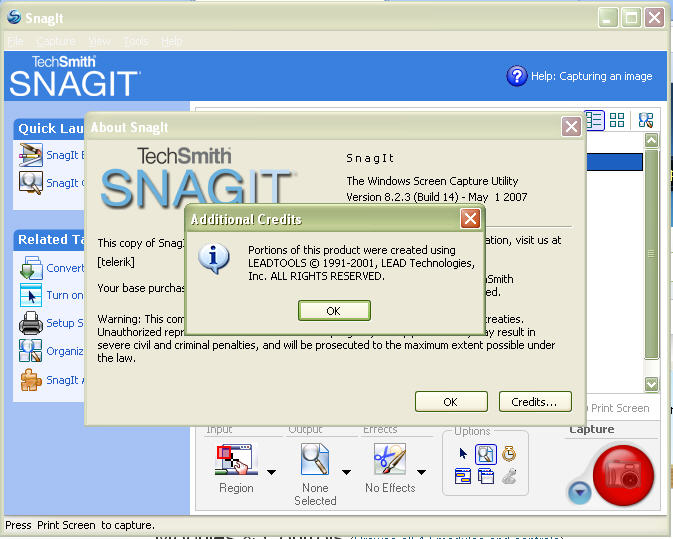Screen dimensions: 673x539
Task: Click the Setup printer icon
Action: point(30,323)
